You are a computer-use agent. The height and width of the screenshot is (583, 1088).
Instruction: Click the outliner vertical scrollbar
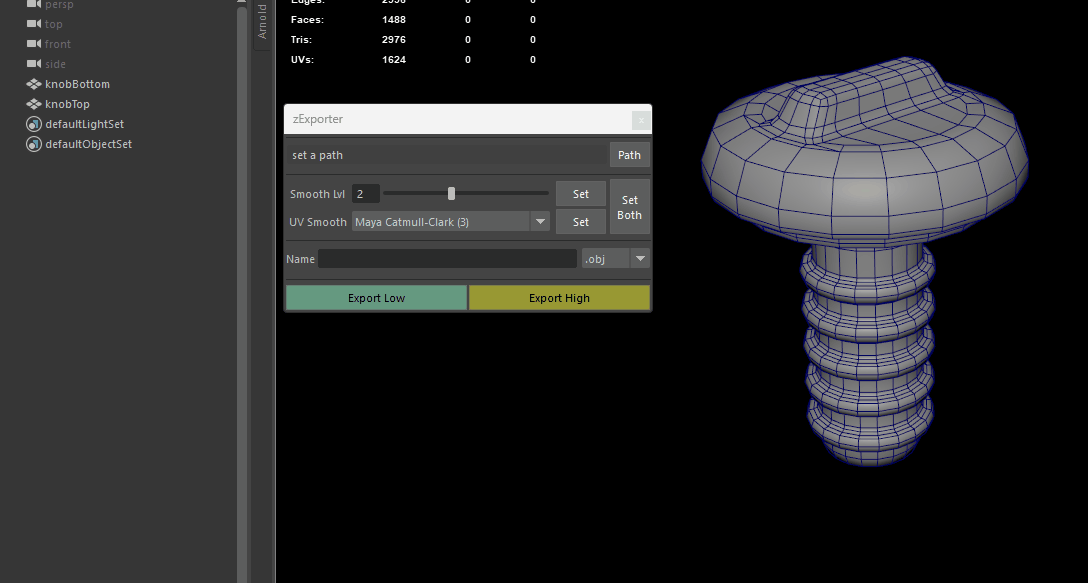pos(242,292)
